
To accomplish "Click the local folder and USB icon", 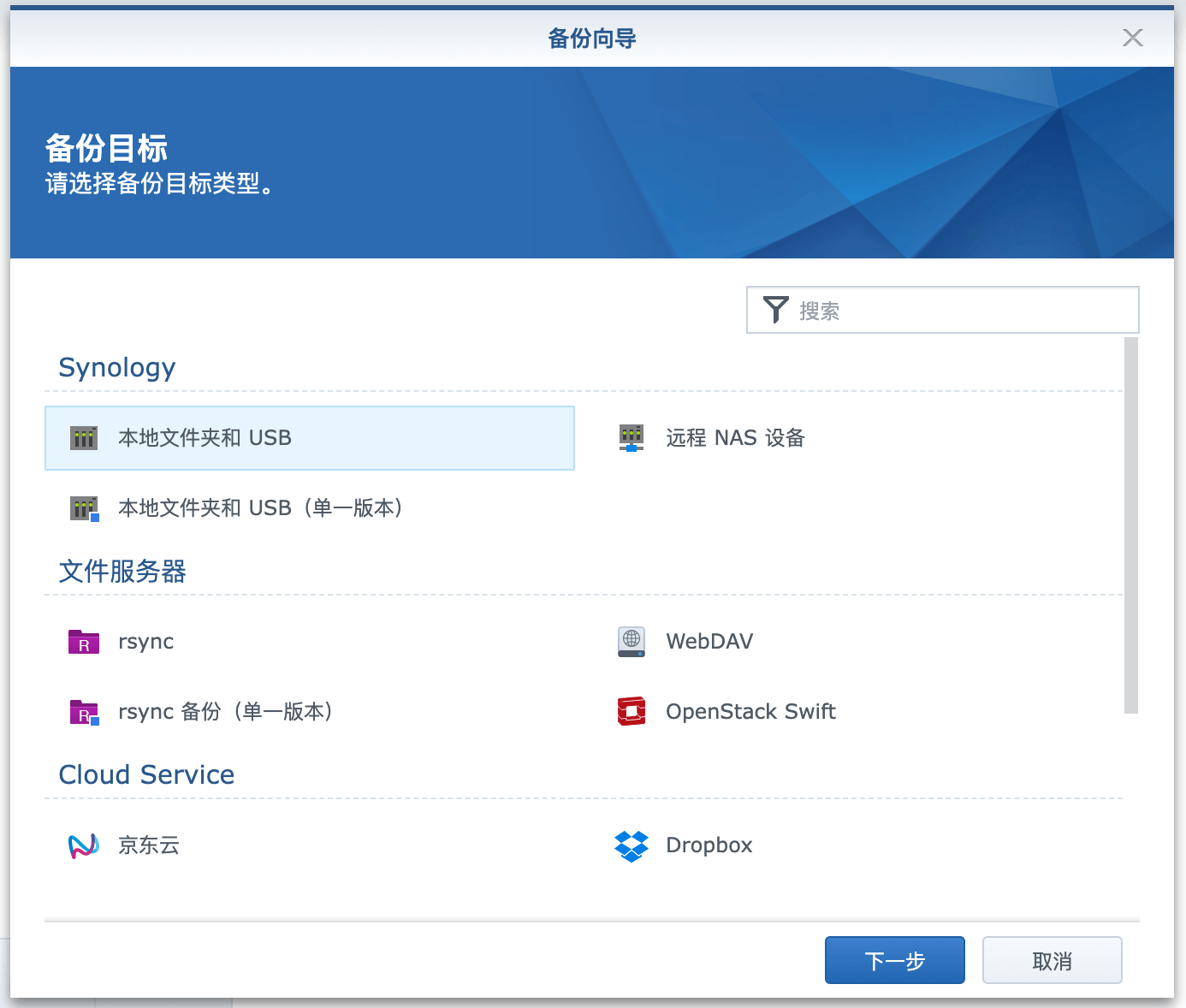I will click(84, 438).
